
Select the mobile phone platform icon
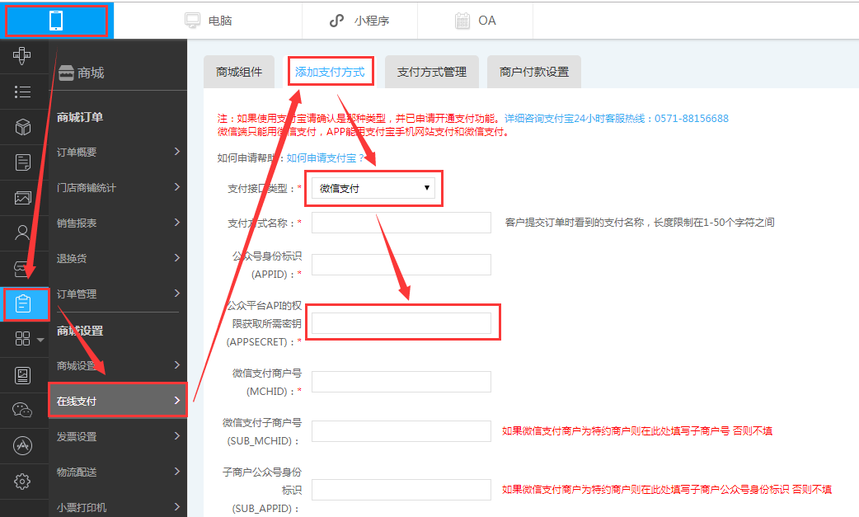coord(56,21)
